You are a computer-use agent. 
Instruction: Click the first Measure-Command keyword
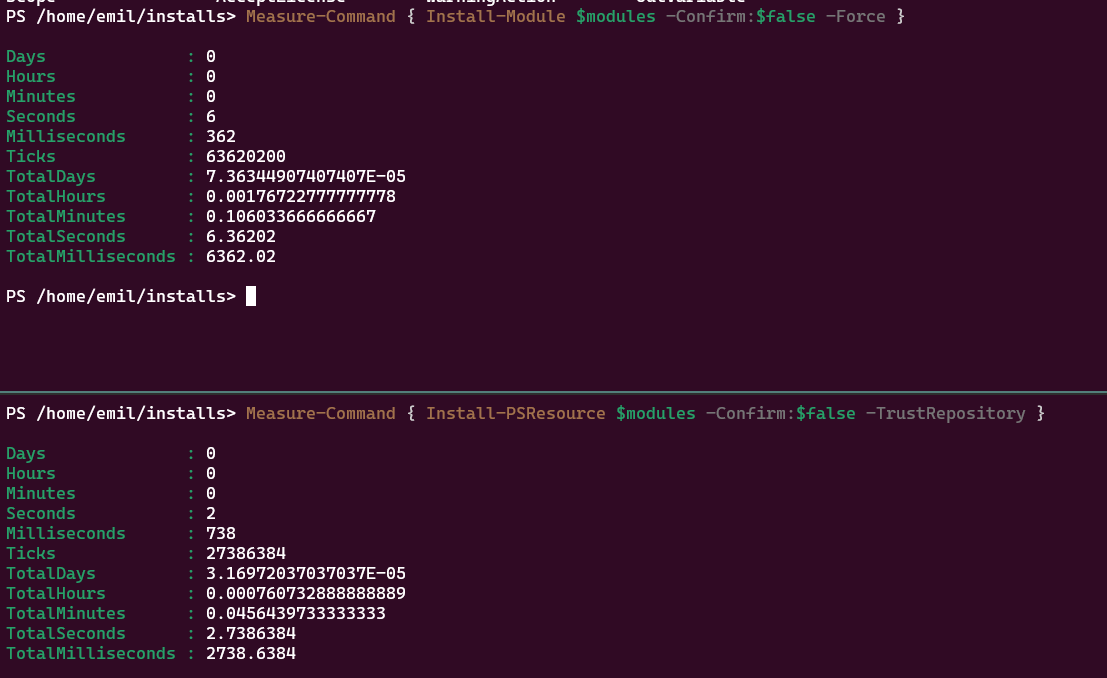tap(321, 16)
